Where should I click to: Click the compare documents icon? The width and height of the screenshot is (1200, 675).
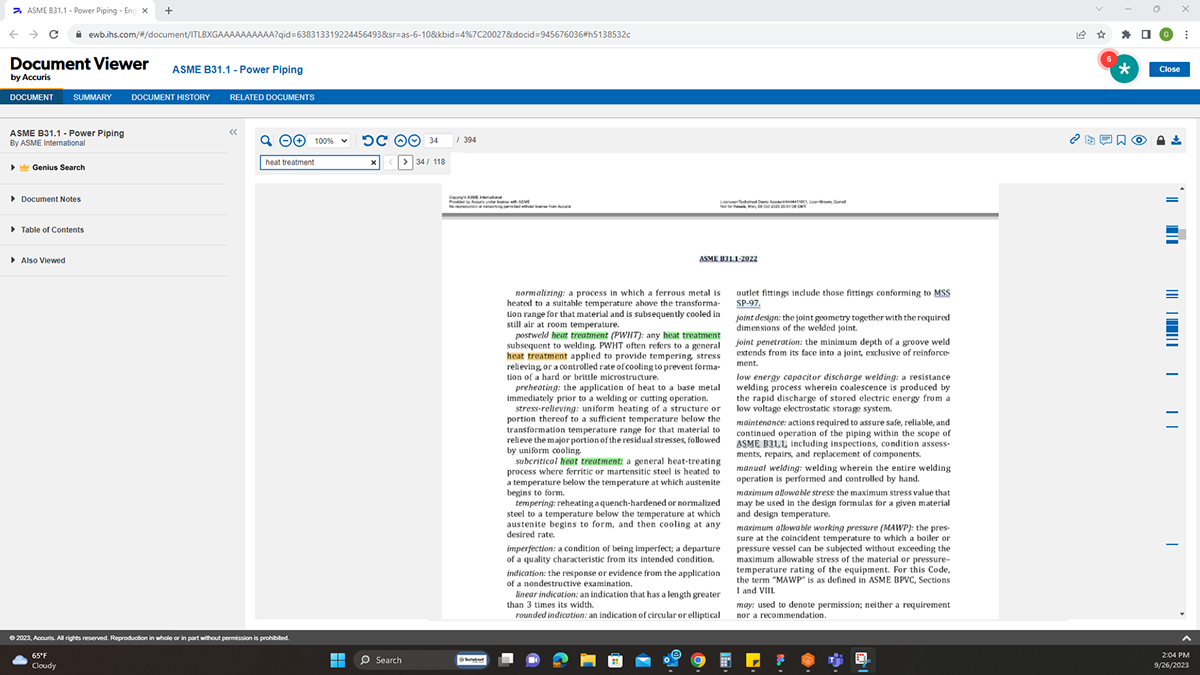[x=1090, y=140]
